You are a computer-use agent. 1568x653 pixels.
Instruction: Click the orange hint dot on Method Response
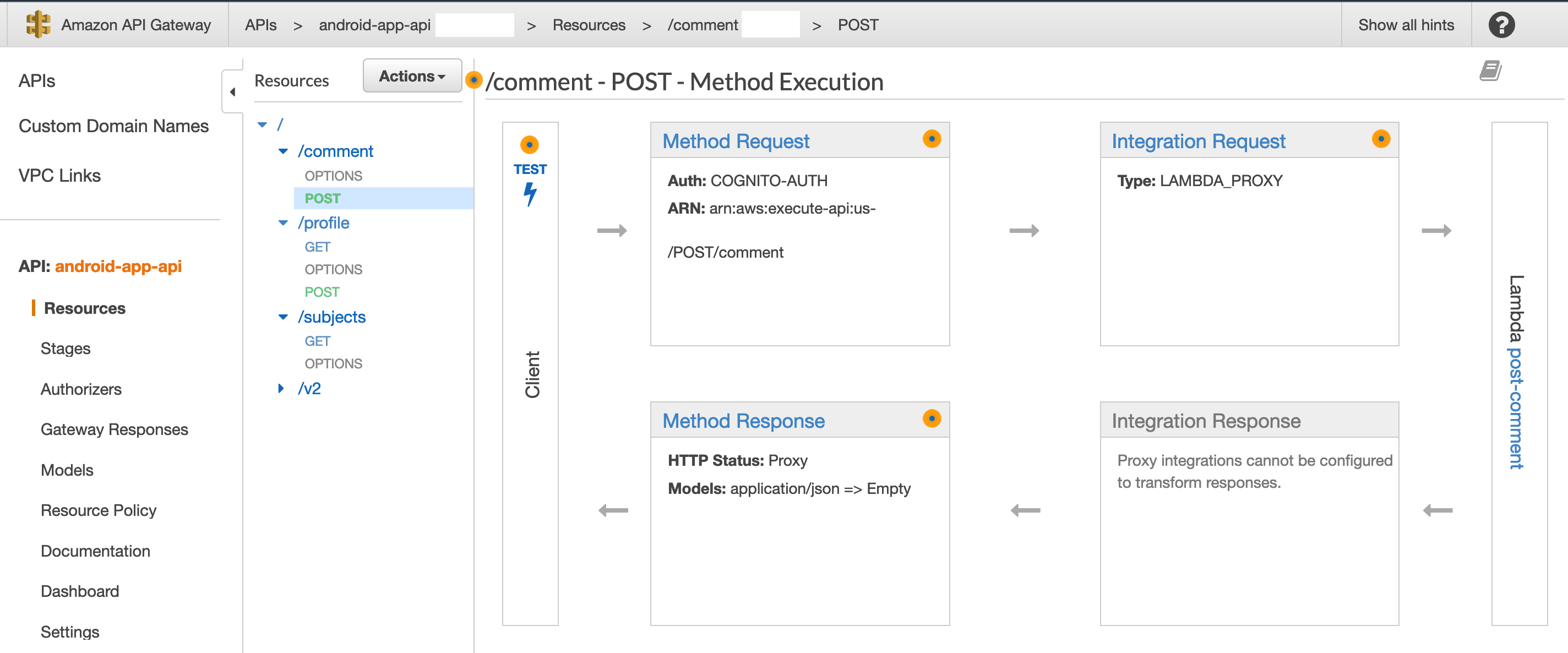pyautogui.click(x=932, y=418)
